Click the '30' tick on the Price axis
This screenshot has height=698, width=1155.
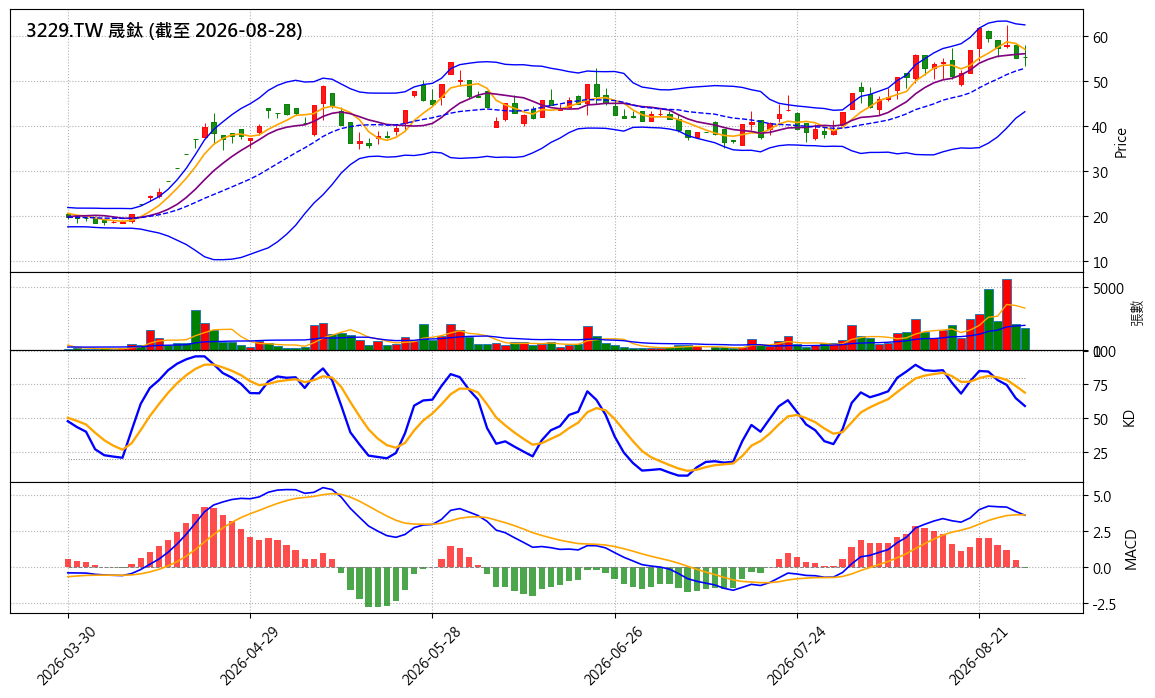(x=1100, y=172)
